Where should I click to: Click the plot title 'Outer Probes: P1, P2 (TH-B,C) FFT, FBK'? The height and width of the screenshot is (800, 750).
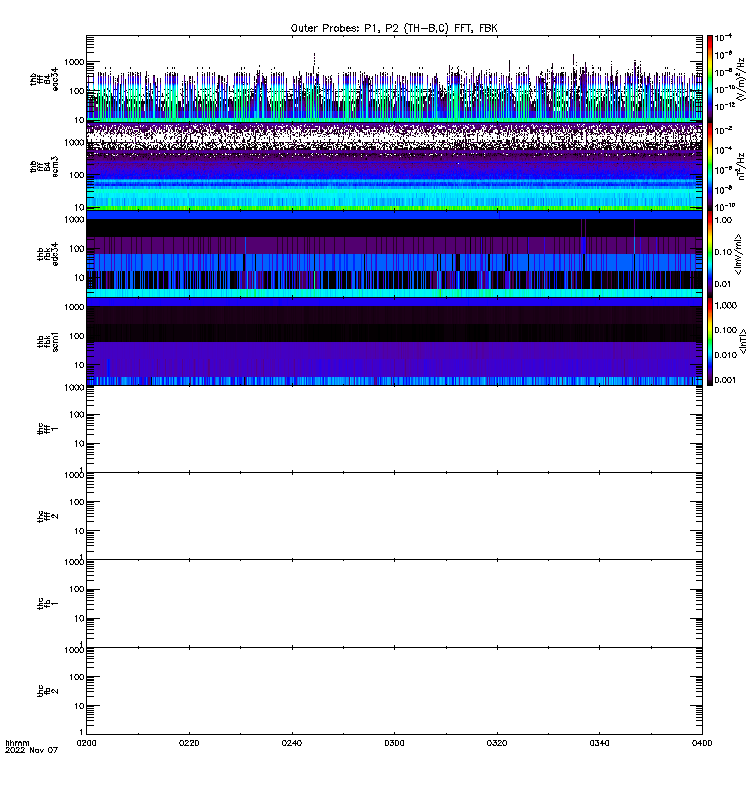click(x=394, y=28)
